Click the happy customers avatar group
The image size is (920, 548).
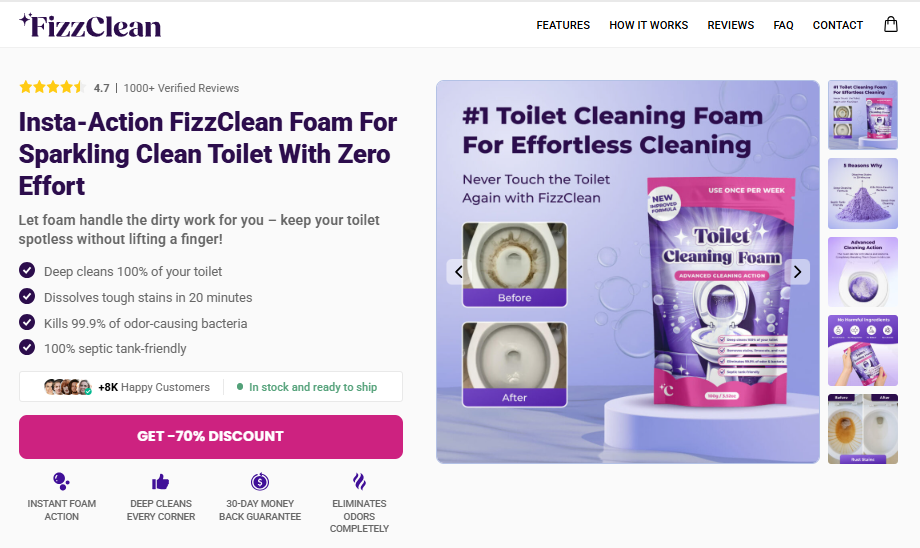pyautogui.click(x=68, y=387)
